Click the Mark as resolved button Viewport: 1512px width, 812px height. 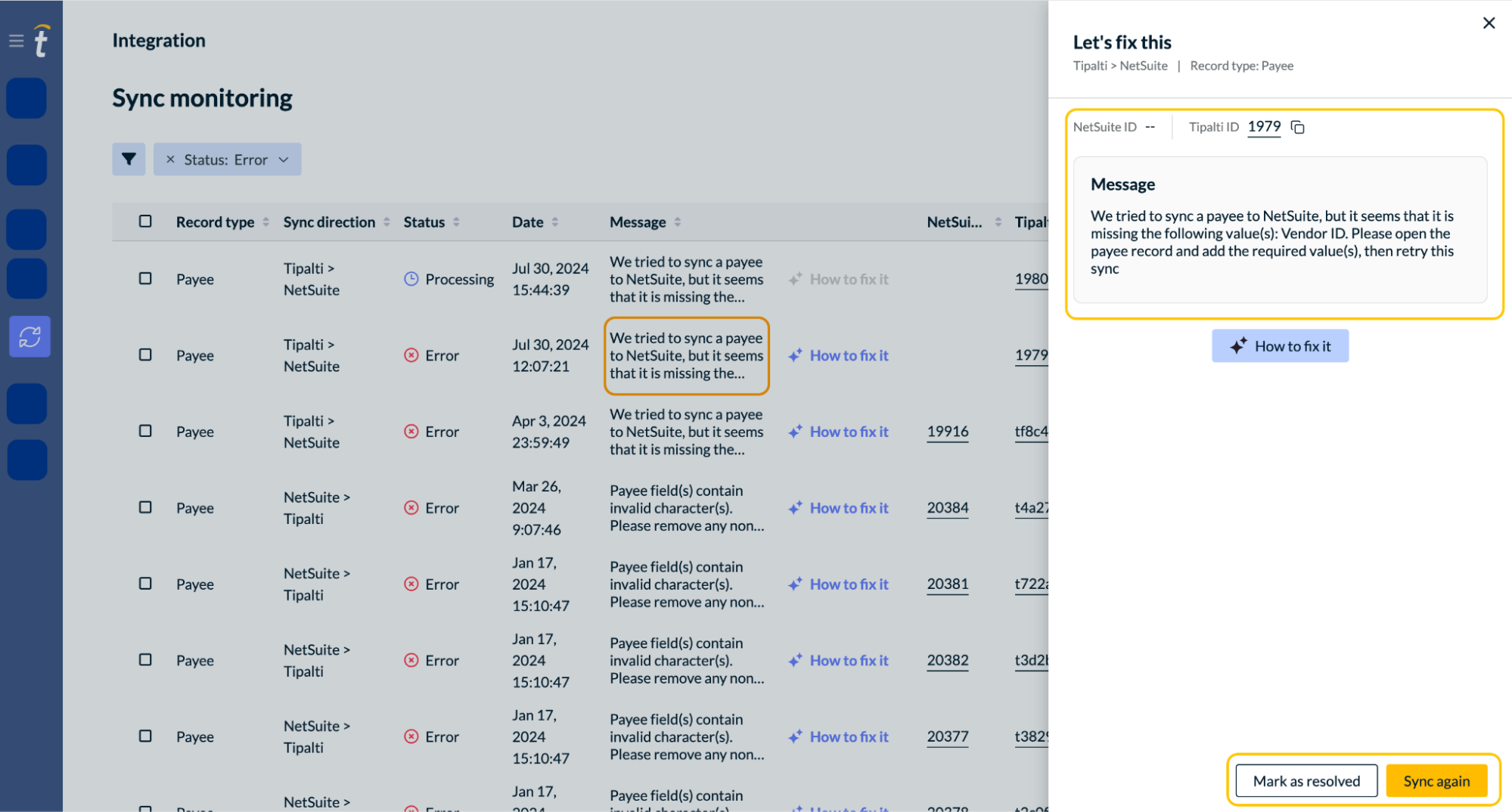point(1306,780)
